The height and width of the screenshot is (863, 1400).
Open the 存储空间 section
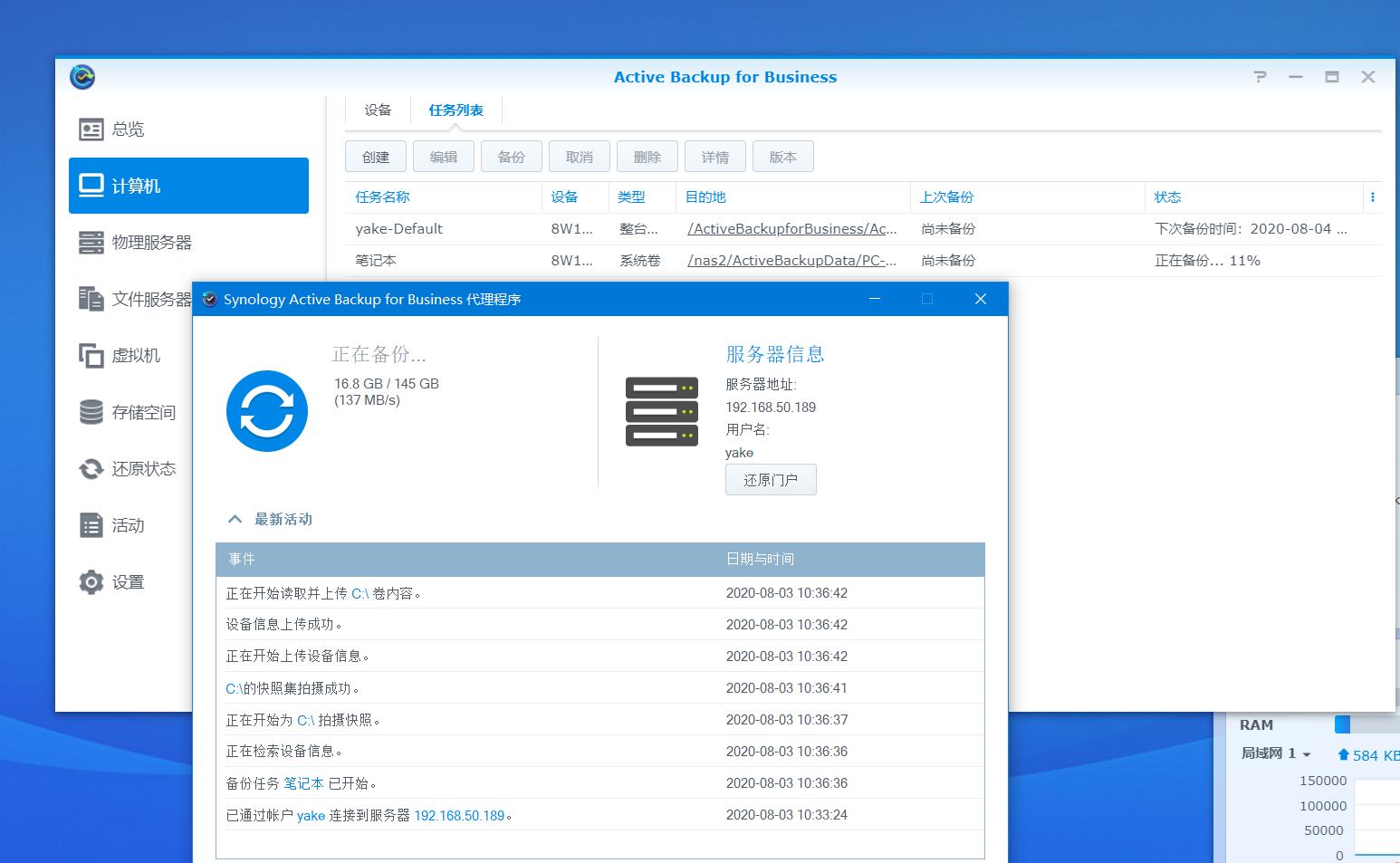tap(142, 412)
